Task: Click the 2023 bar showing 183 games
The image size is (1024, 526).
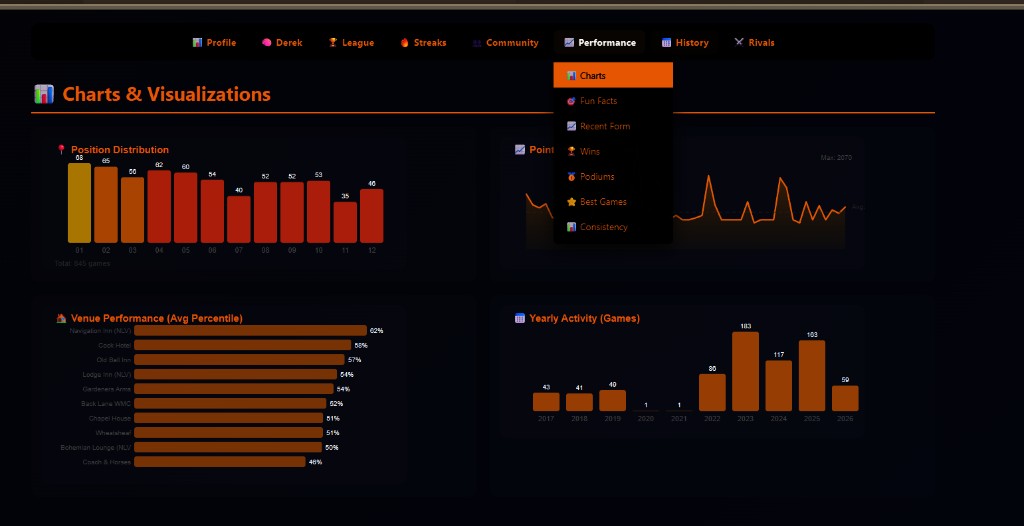Action: click(x=745, y=372)
